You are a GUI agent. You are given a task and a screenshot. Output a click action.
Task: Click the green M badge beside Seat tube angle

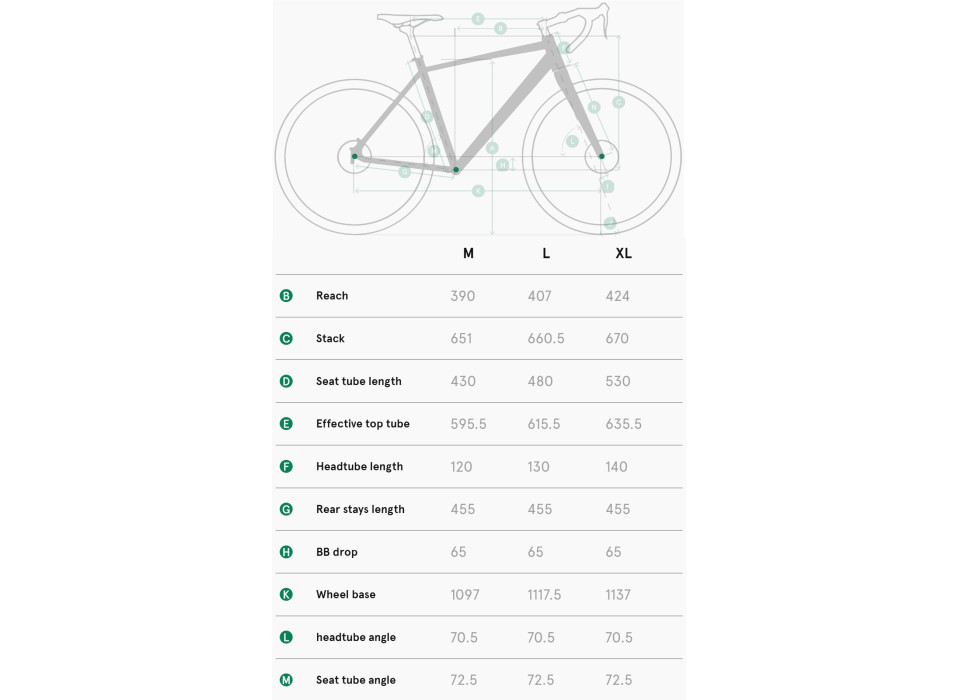286,680
